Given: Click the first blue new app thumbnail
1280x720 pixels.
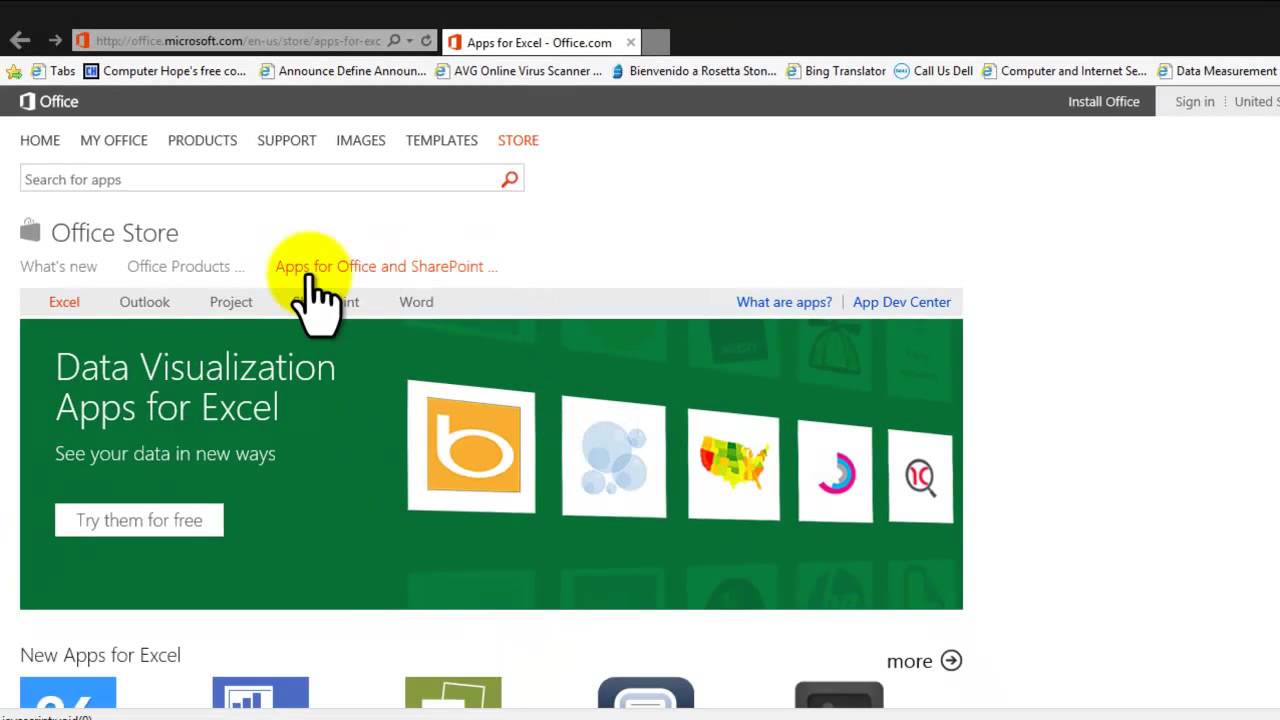Looking at the screenshot, I should [68, 692].
